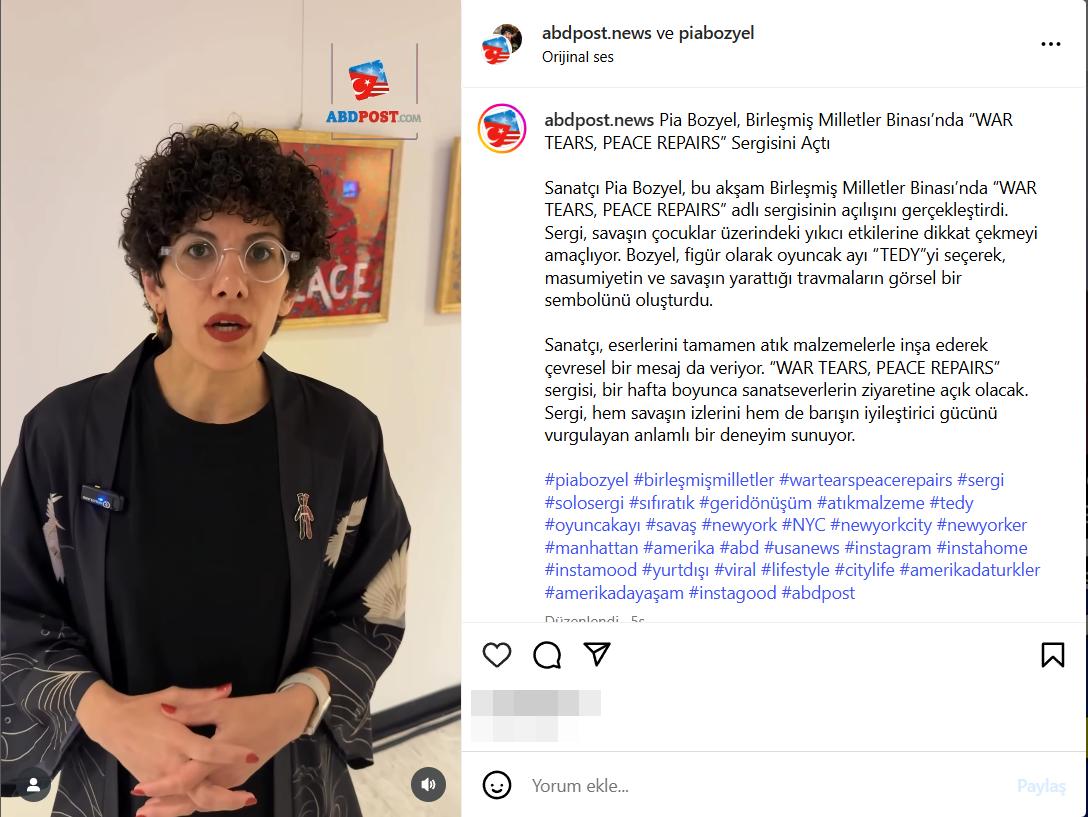
Task: Mute the video sound using the speaker icon
Action: click(428, 784)
